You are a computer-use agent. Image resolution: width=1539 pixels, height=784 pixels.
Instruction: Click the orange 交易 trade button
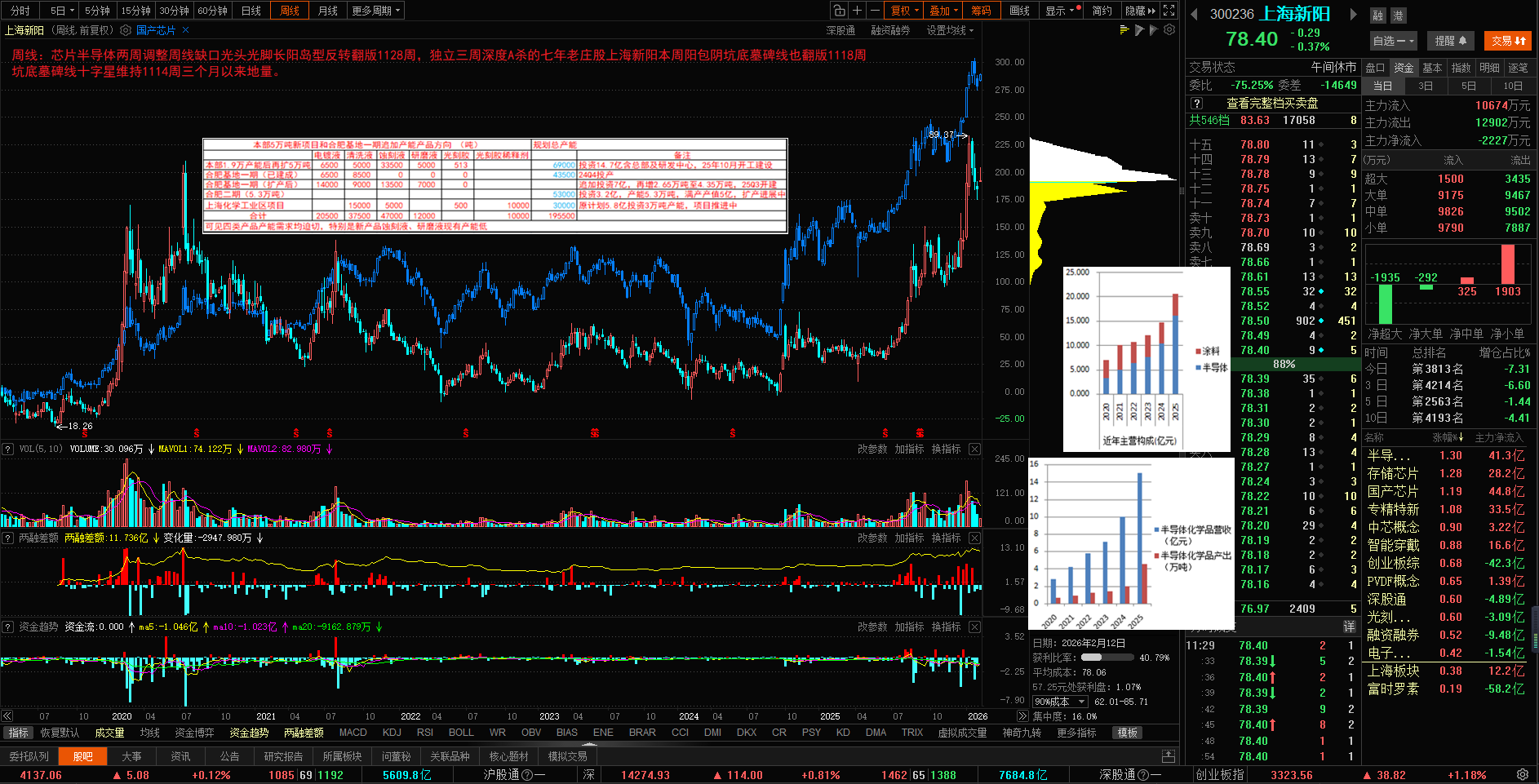1508,40
